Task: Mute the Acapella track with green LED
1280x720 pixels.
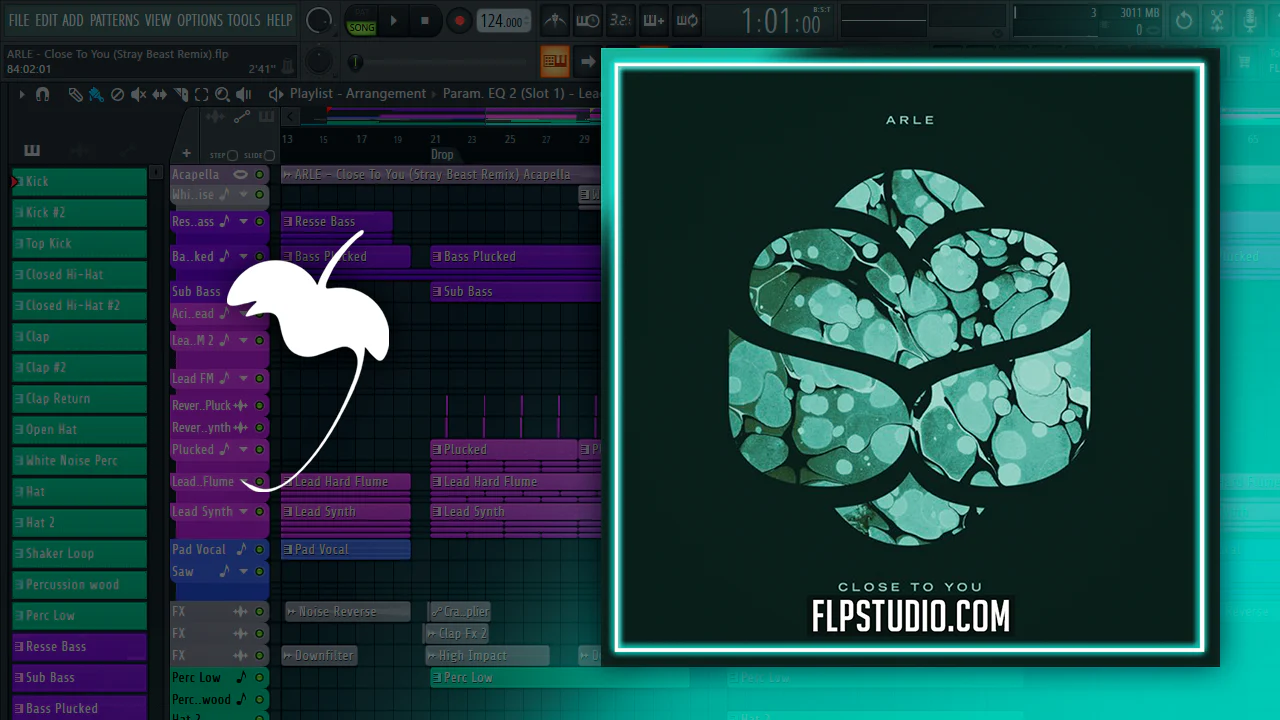Action: tap(260, 174)
